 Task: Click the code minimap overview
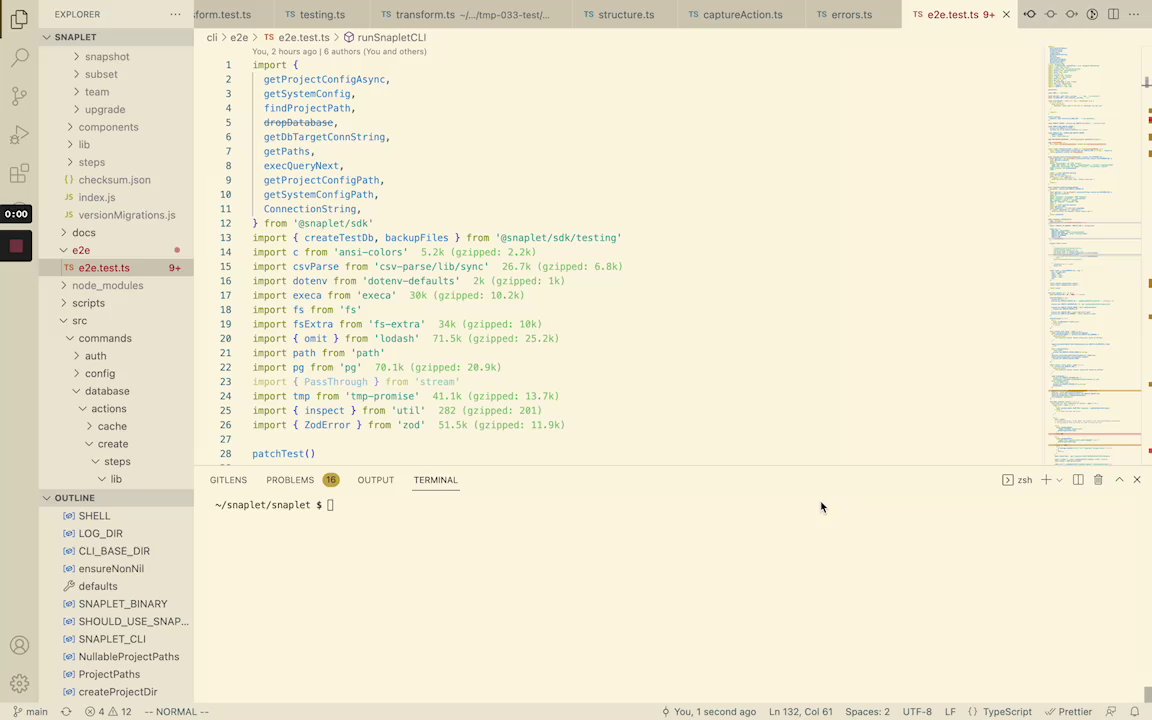click(1094, 253)
